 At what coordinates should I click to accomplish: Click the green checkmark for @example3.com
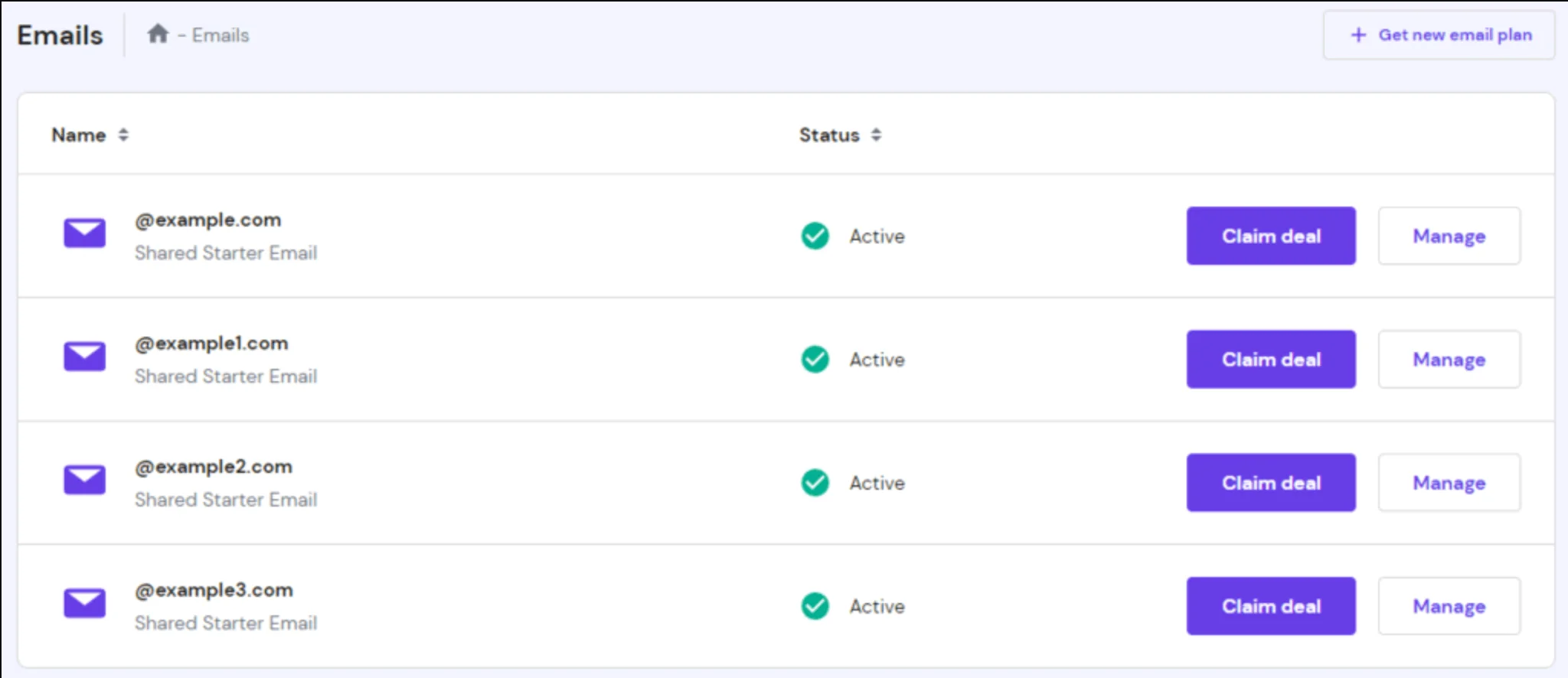[x=815, y=606]
